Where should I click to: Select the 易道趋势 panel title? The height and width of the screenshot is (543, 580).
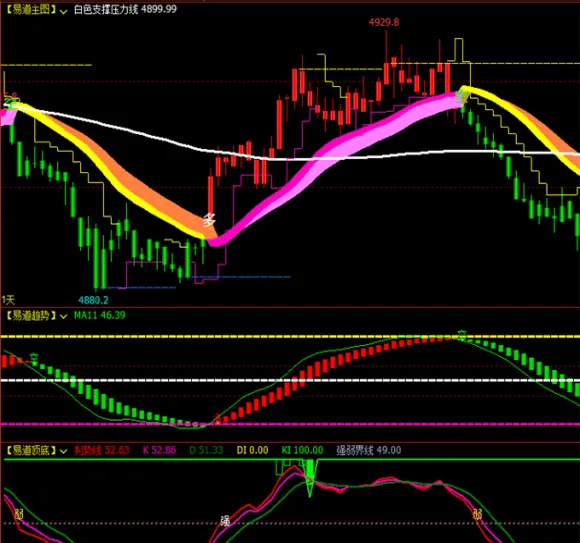(30, 316)
